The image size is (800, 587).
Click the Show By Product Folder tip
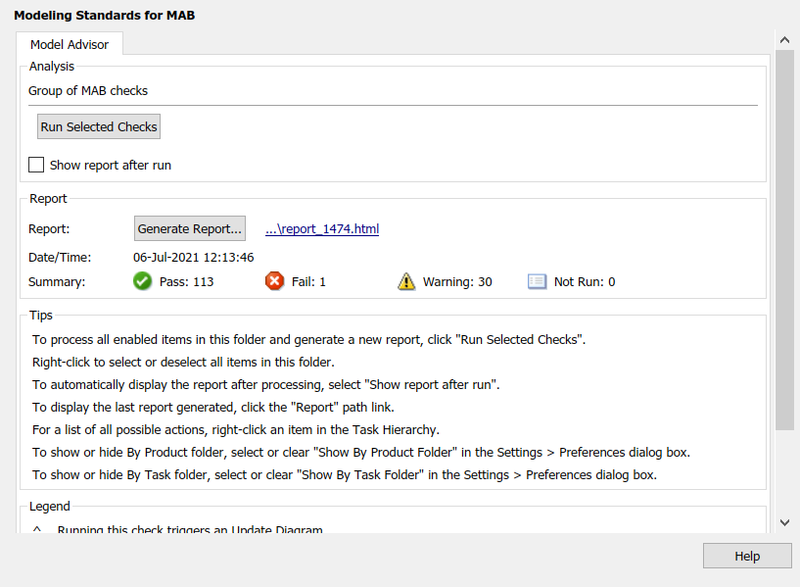click(x=361, y=452)
